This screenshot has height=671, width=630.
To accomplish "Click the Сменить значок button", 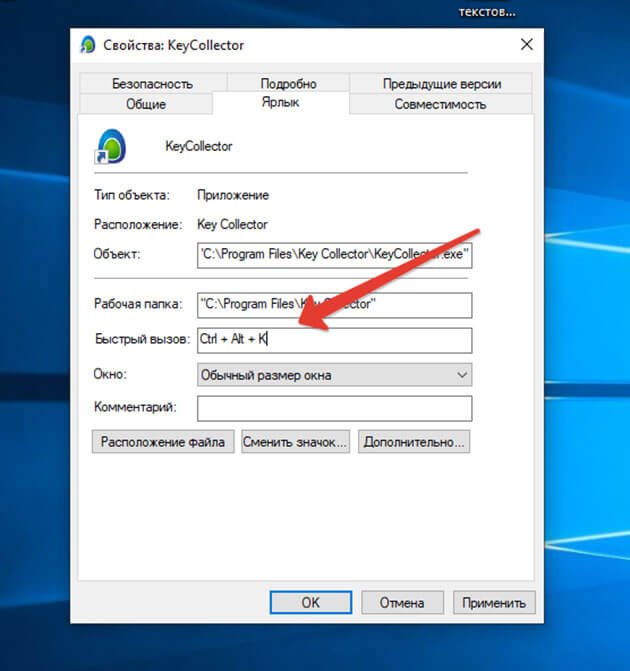I will click(x=295, y=442).
